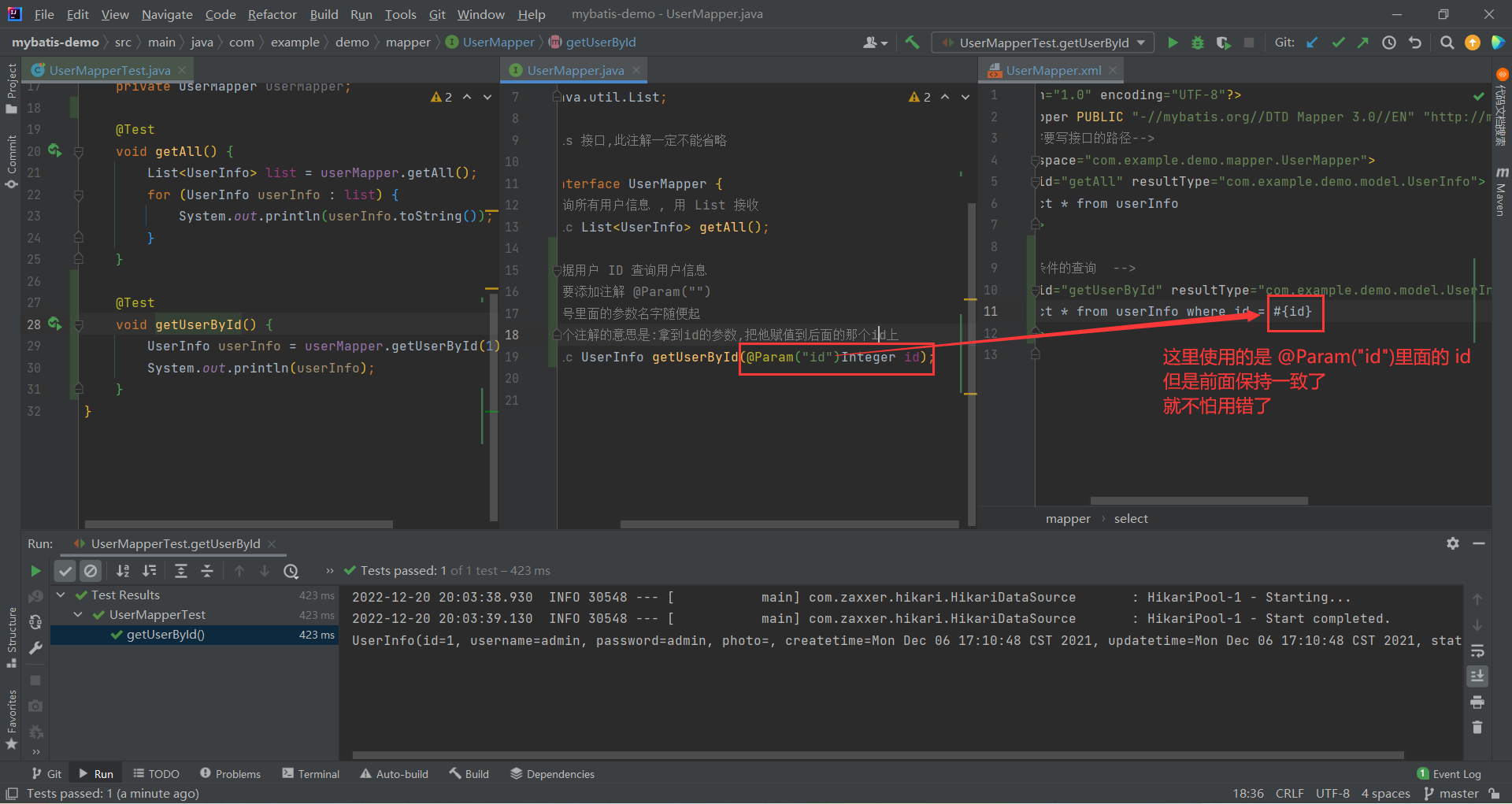Click the CRLF line separator entry
The image size is (1512, 804).
coord(1289,794)
